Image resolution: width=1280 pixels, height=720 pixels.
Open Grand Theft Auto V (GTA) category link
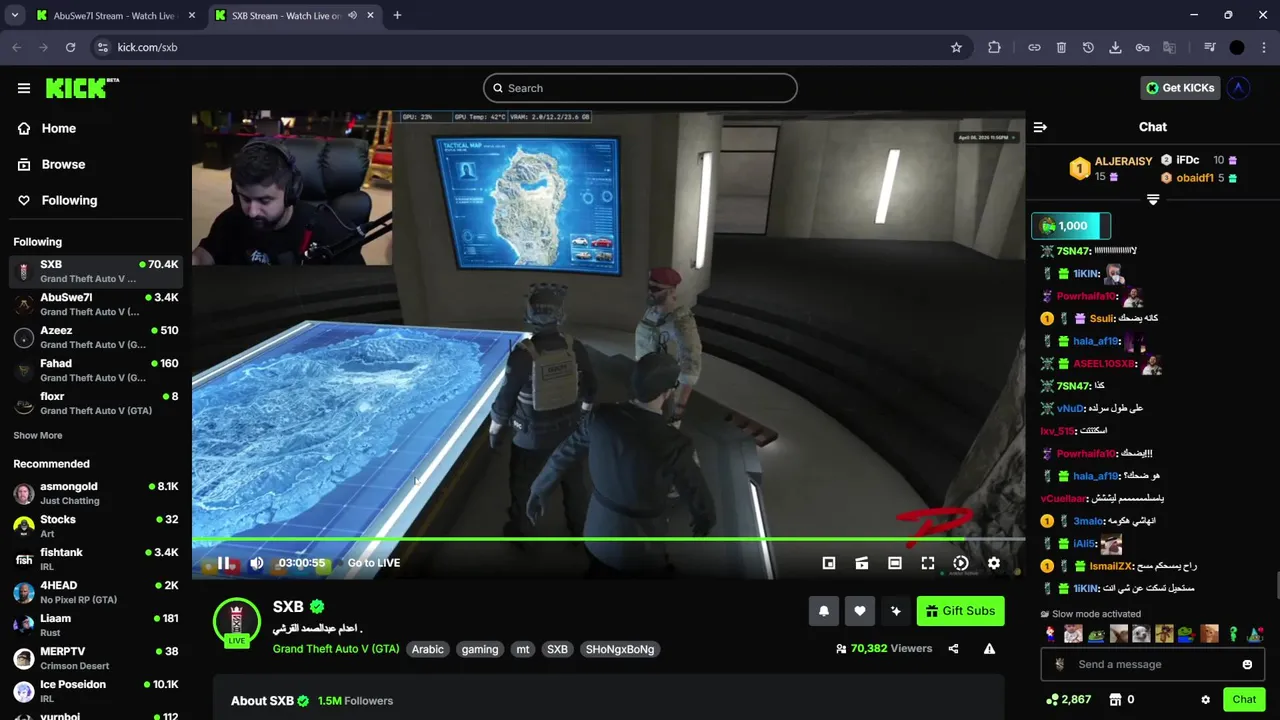336,649
